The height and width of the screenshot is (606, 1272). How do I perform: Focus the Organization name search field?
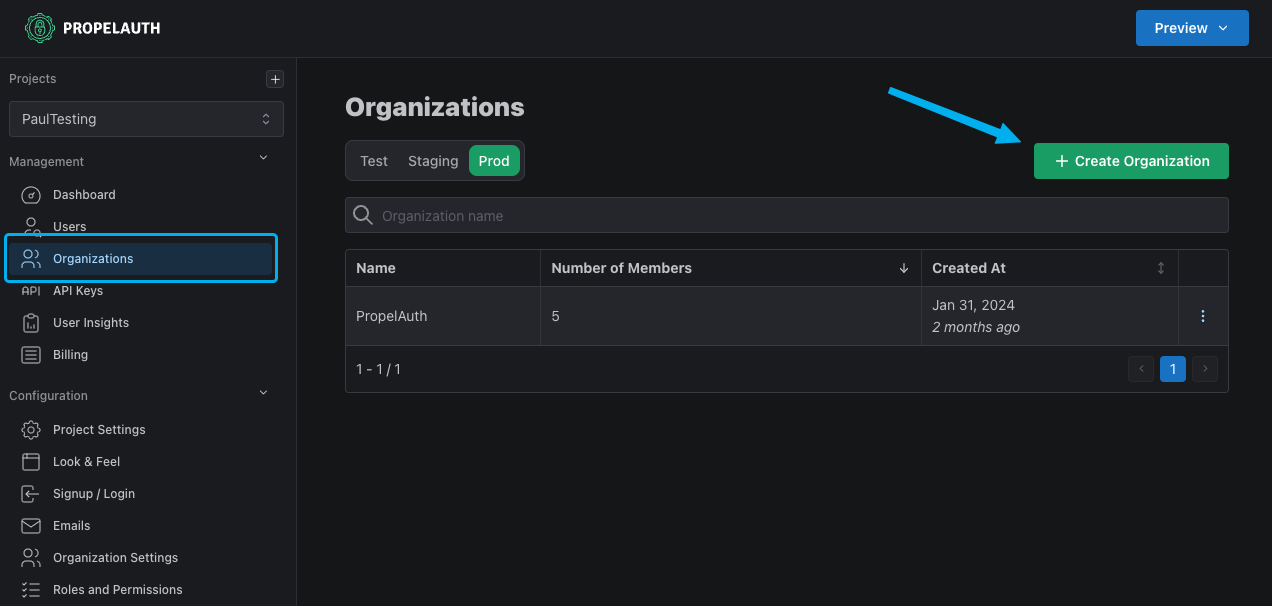(x=787, y=216)
